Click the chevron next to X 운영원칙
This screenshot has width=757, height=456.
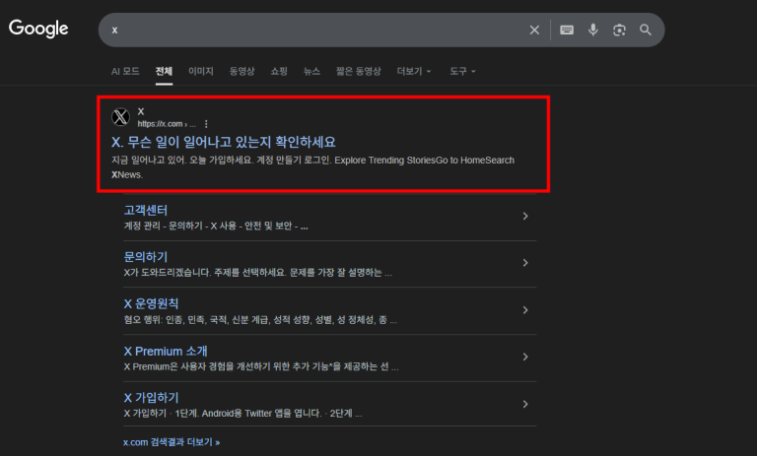tap(525, 310)
